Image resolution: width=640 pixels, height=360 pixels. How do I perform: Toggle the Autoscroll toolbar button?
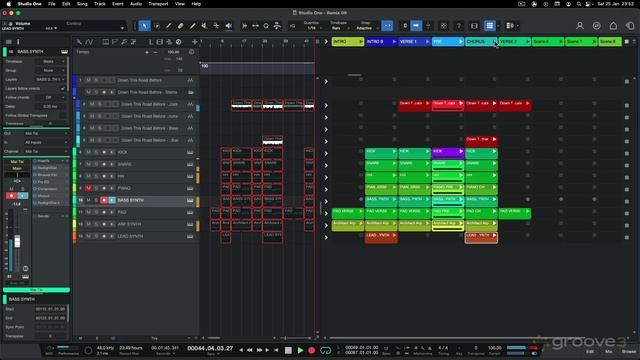[x=416, y=26]
